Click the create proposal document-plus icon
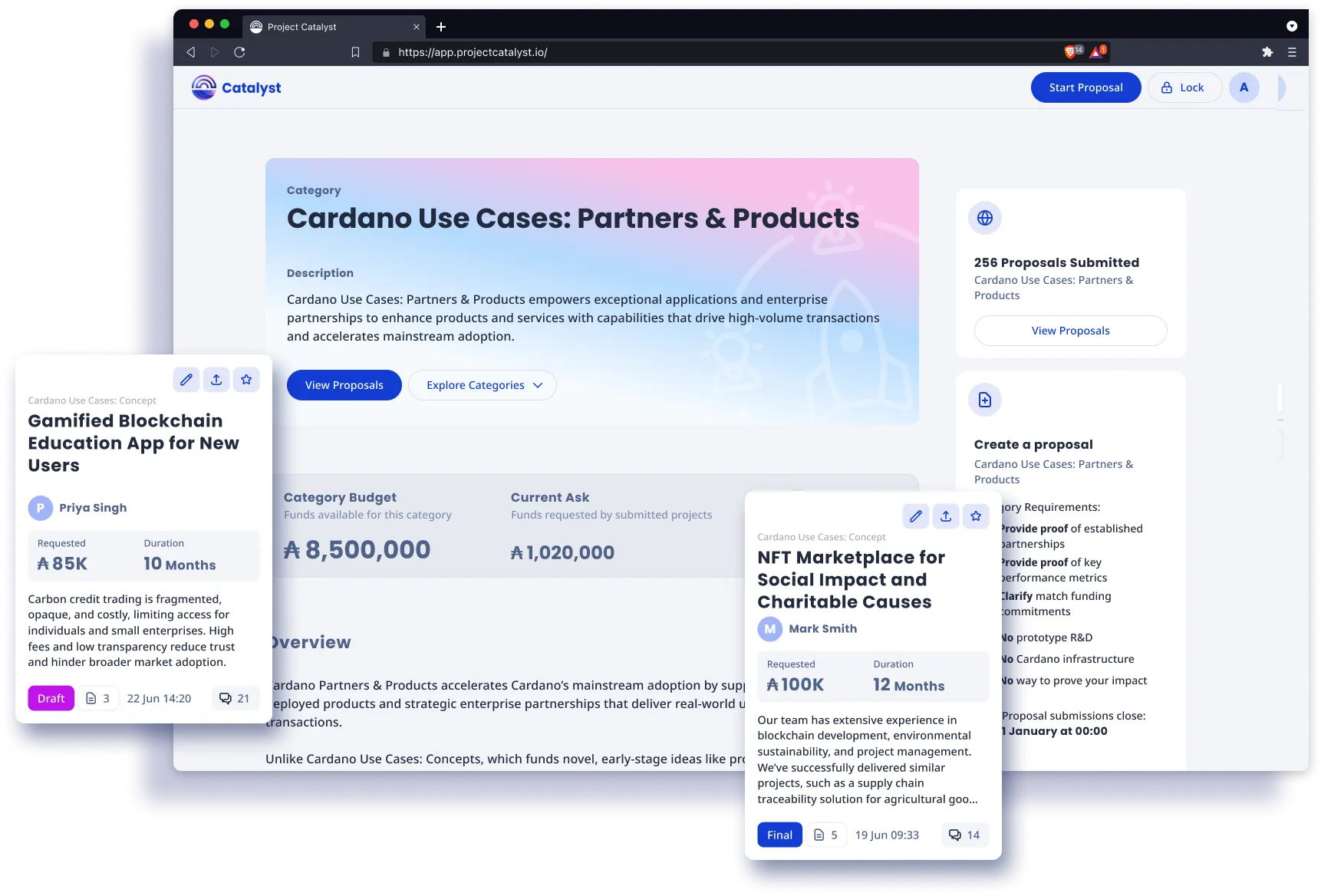Image resolution: width=1321 pixels, height=896 pixels. 985,400
